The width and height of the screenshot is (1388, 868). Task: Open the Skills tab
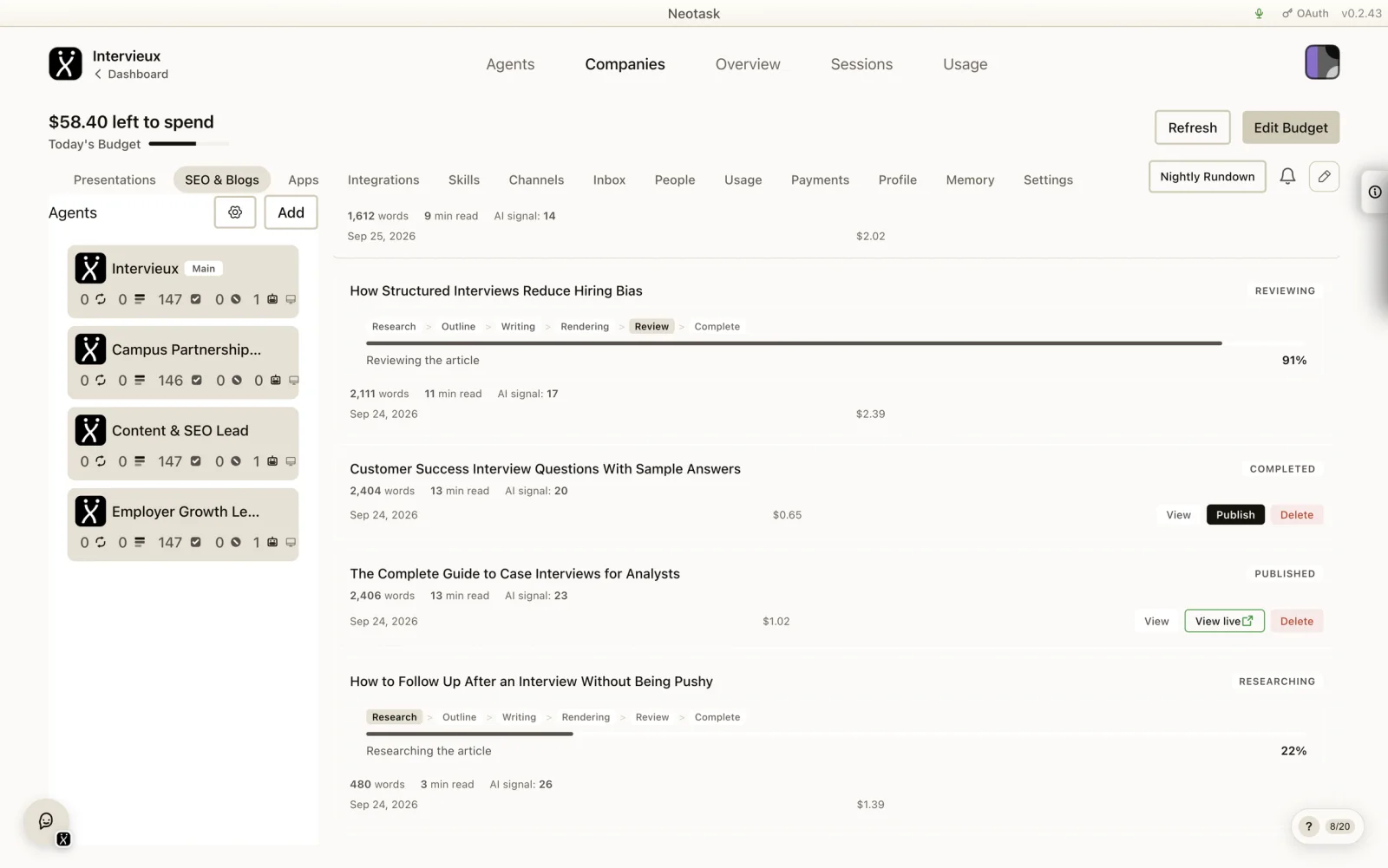coord(464,179)
